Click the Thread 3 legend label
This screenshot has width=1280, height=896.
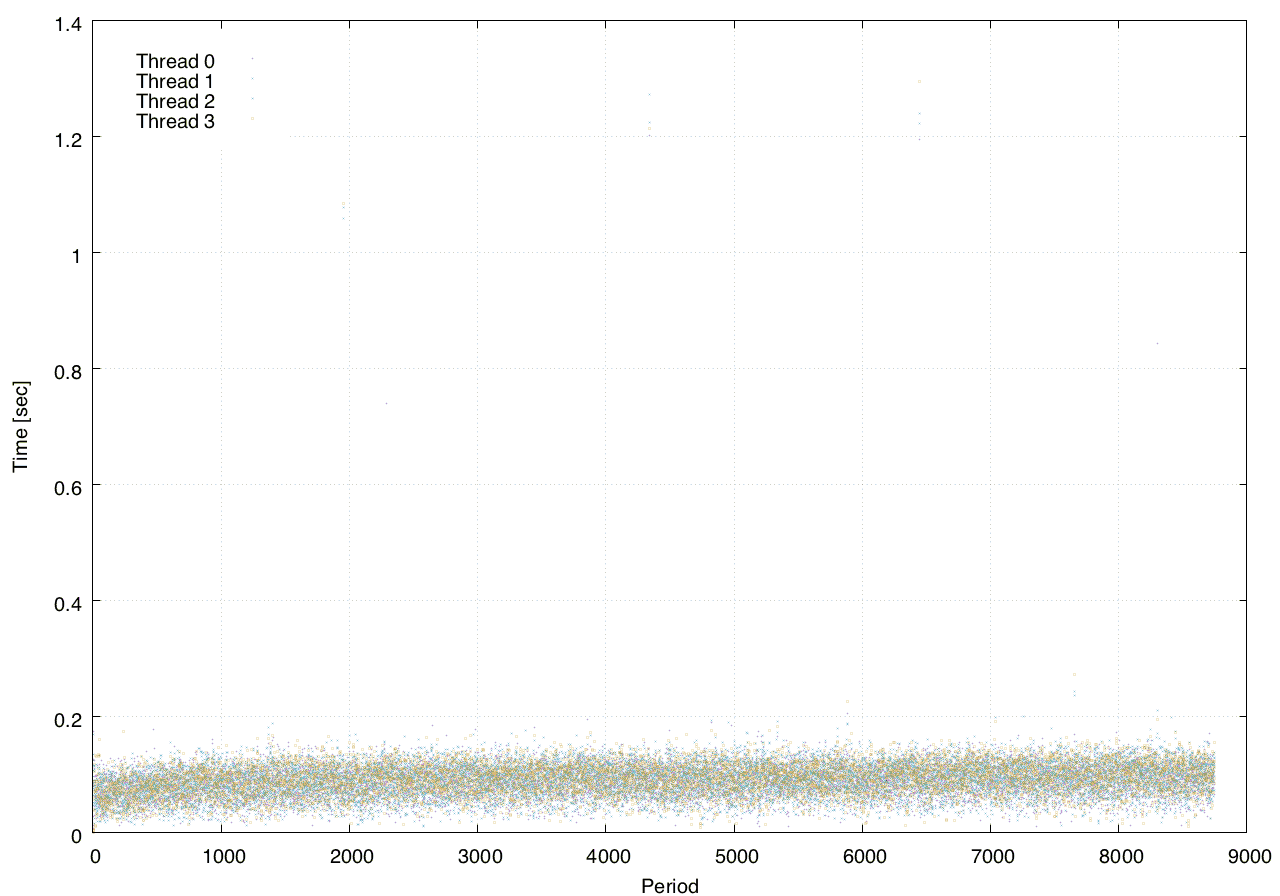pyautogui.click(x=176, y=122)
